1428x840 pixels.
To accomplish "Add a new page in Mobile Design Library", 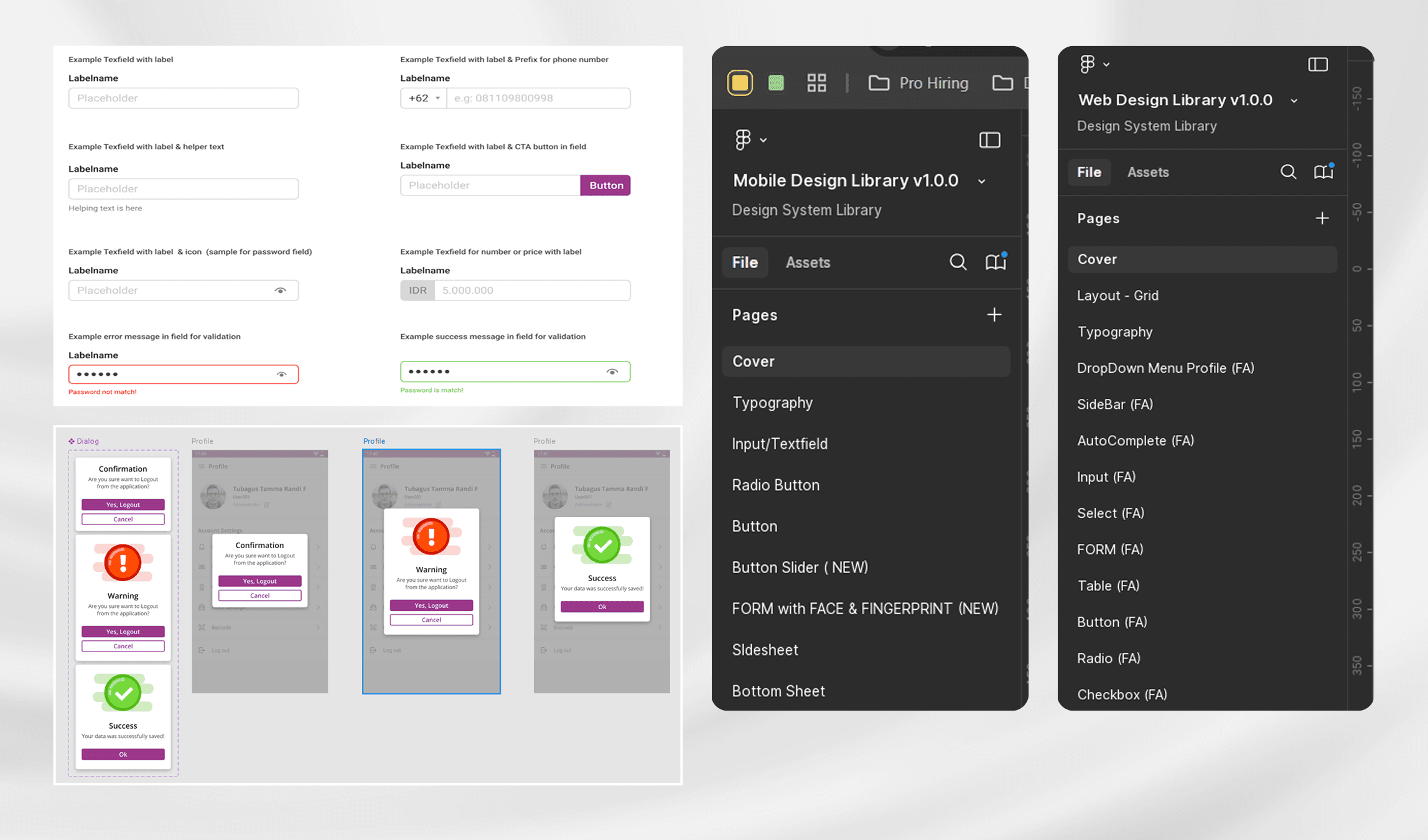I will [994, 315].
